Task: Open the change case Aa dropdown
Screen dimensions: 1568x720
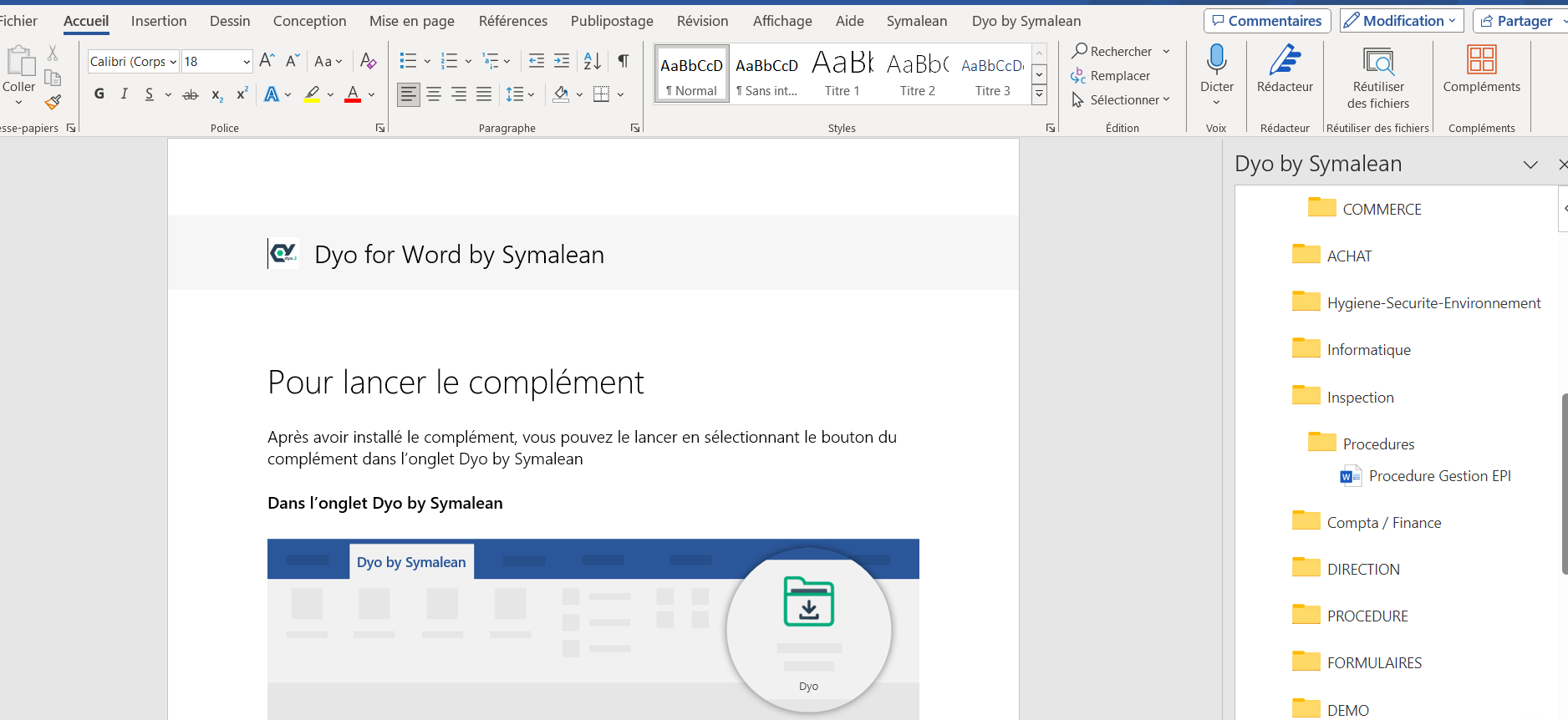Action: coord(328,61)
